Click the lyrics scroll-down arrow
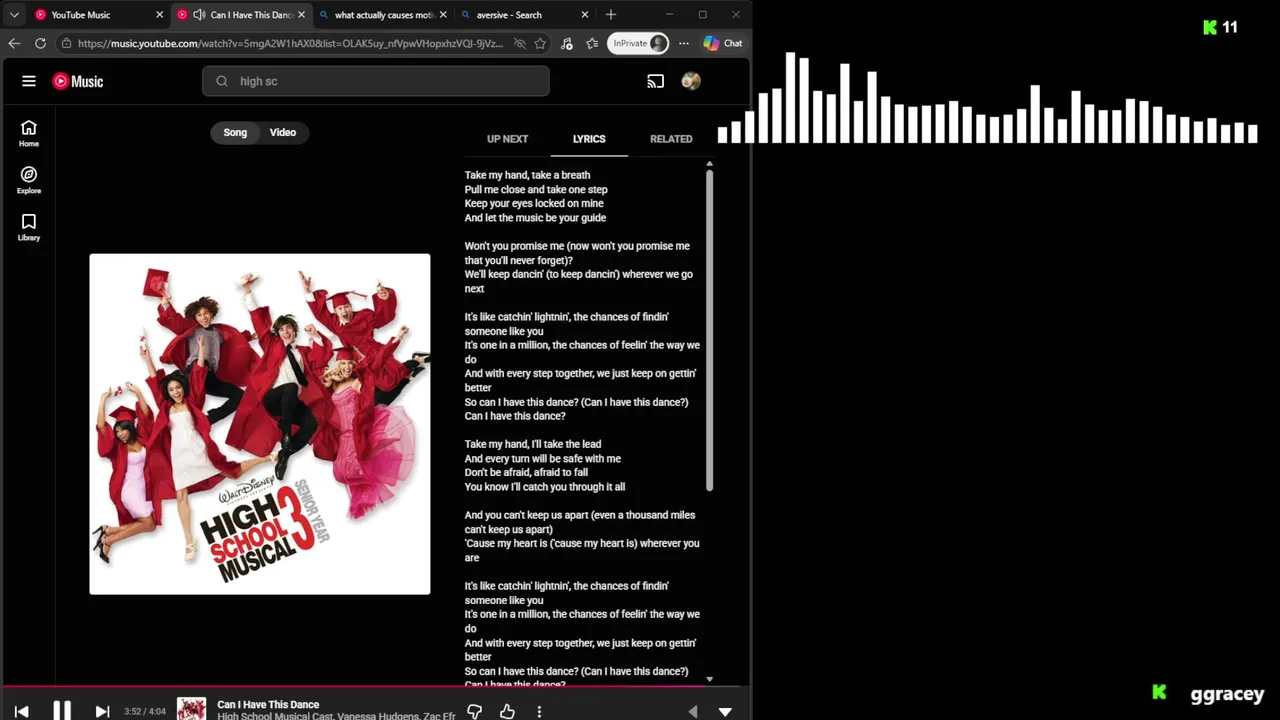The image size is (1280, 720). (x=709, y=679)
